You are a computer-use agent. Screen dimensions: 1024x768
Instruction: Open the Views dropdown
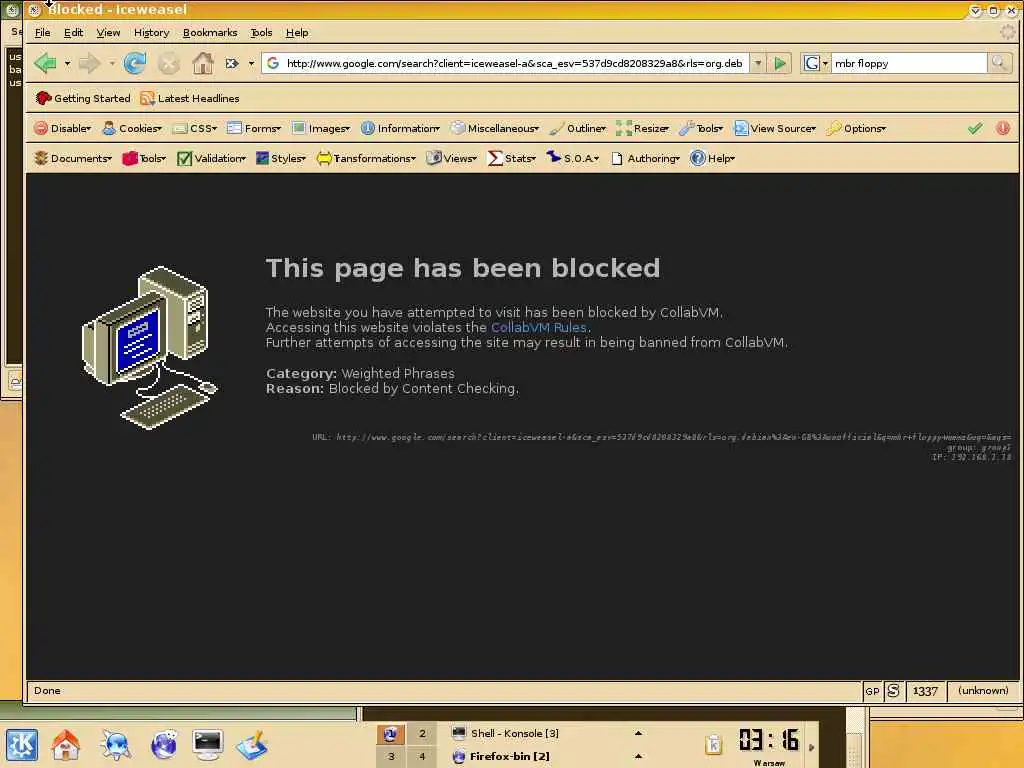tap(452, 159)
